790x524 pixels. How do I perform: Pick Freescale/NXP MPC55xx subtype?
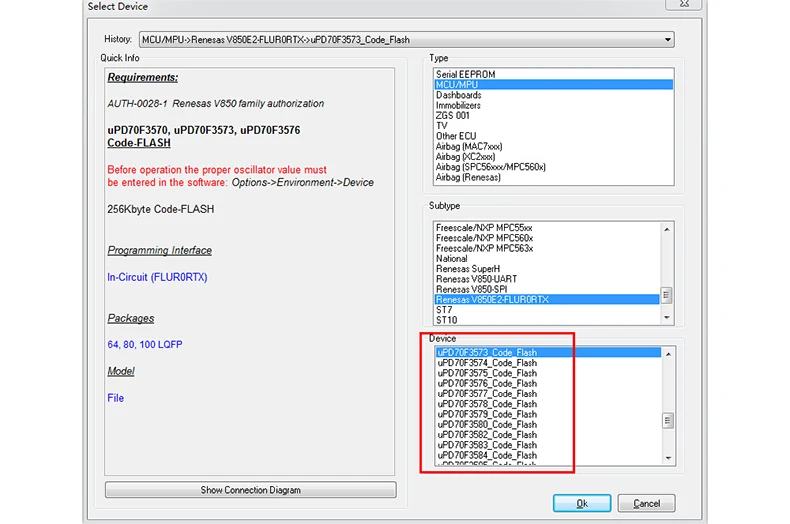point(547,228)
